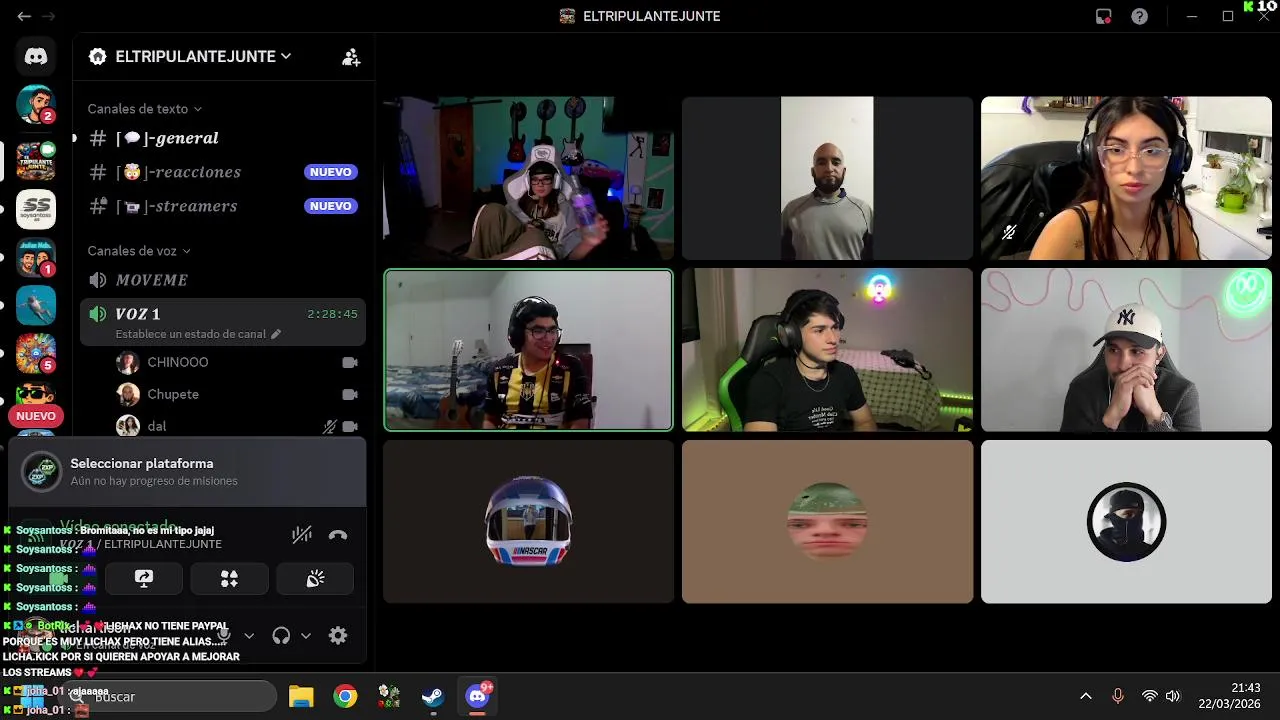1280x720 pixels.
Task: Open the dolphin underwater server icon
Action: [x=36, y=305]
